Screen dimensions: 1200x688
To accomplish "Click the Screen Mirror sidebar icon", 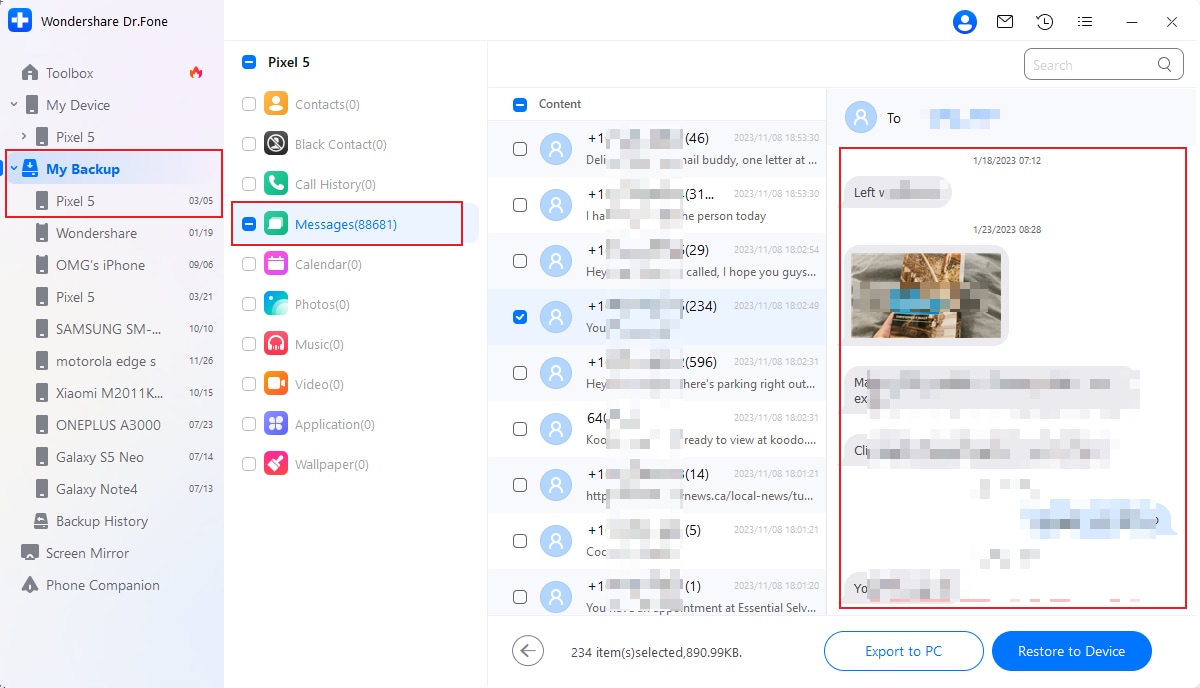I will click(x=28, y=553).
